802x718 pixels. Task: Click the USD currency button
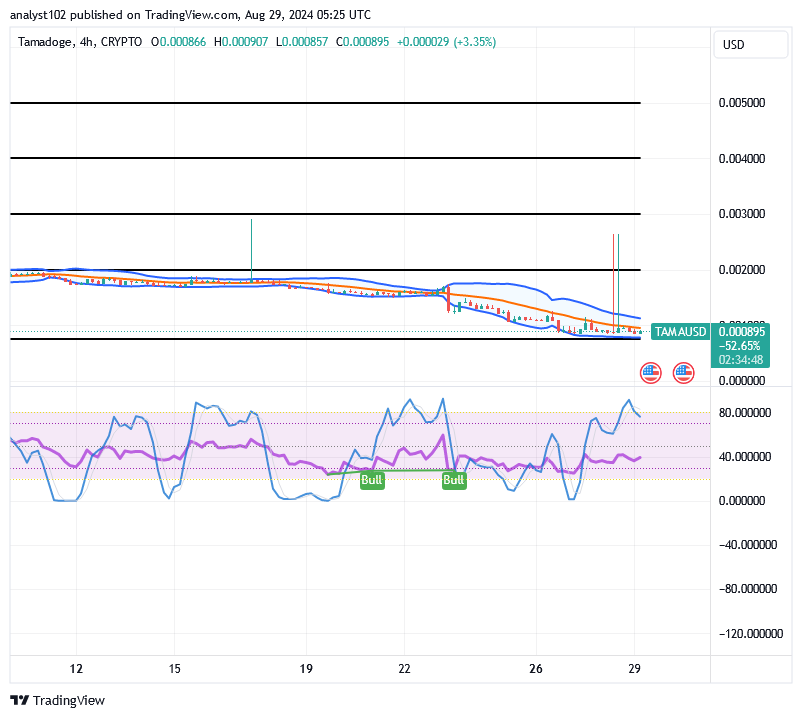(750, 45)
